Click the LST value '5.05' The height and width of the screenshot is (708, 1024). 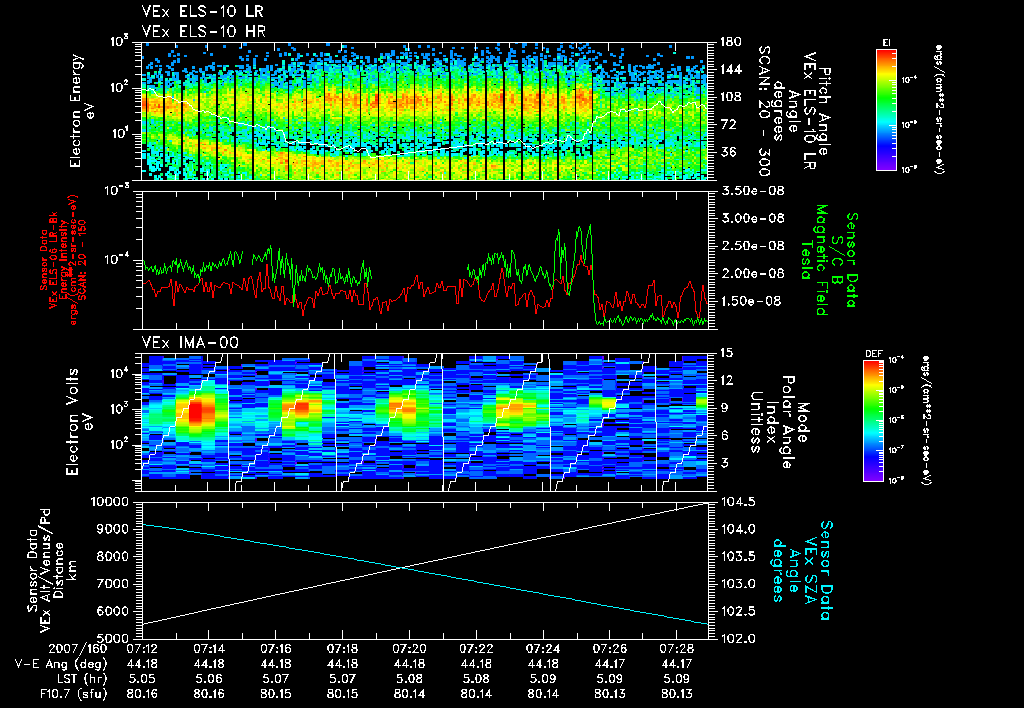point(142,679)
